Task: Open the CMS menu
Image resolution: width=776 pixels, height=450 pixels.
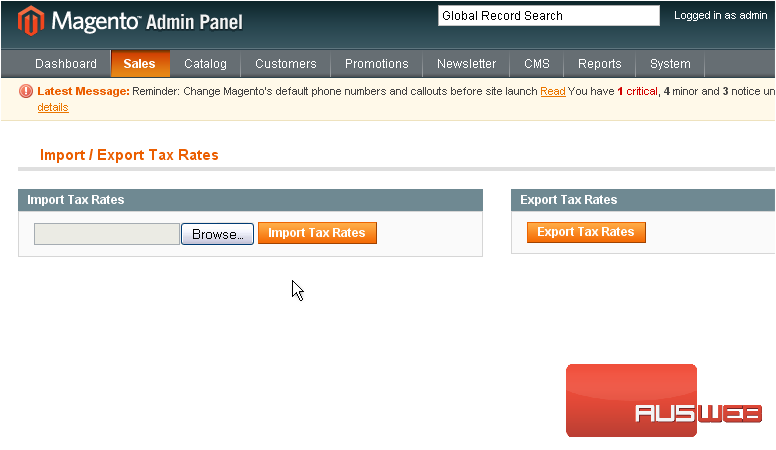Action: coord(536,64)
